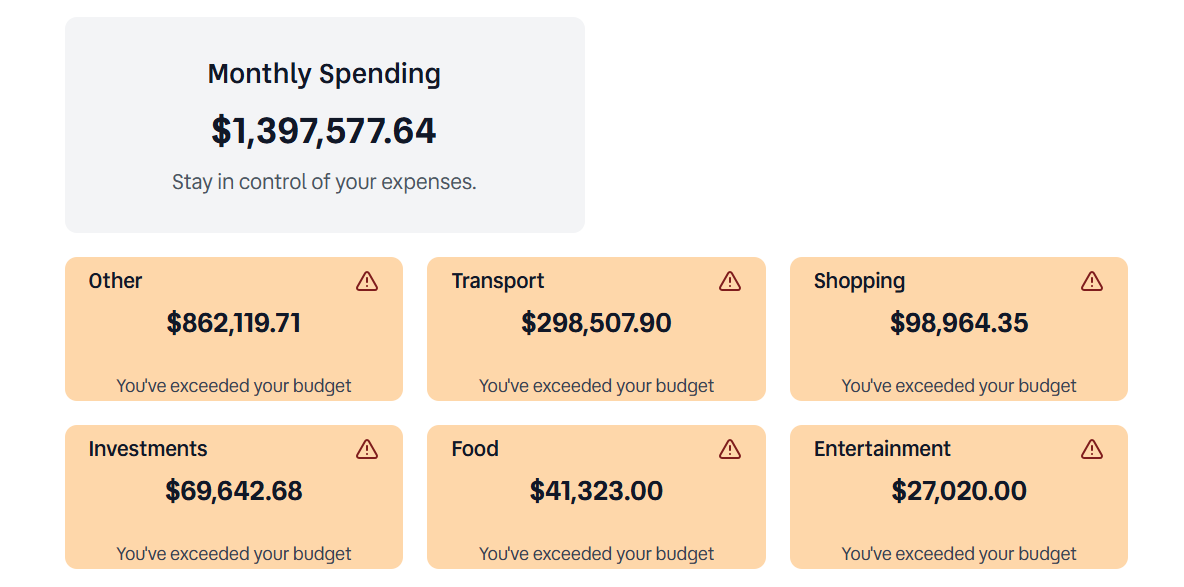Click the exceeded budget message under Shopping
Screen dimensions: 1184x587
958,385
